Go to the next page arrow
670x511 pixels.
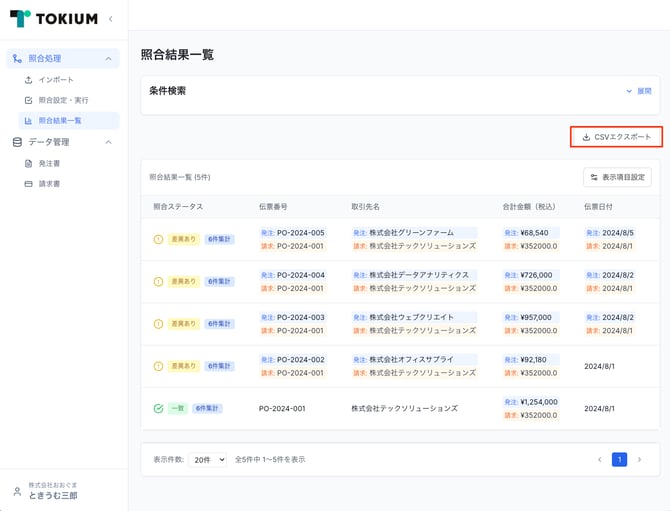[639, 459]
